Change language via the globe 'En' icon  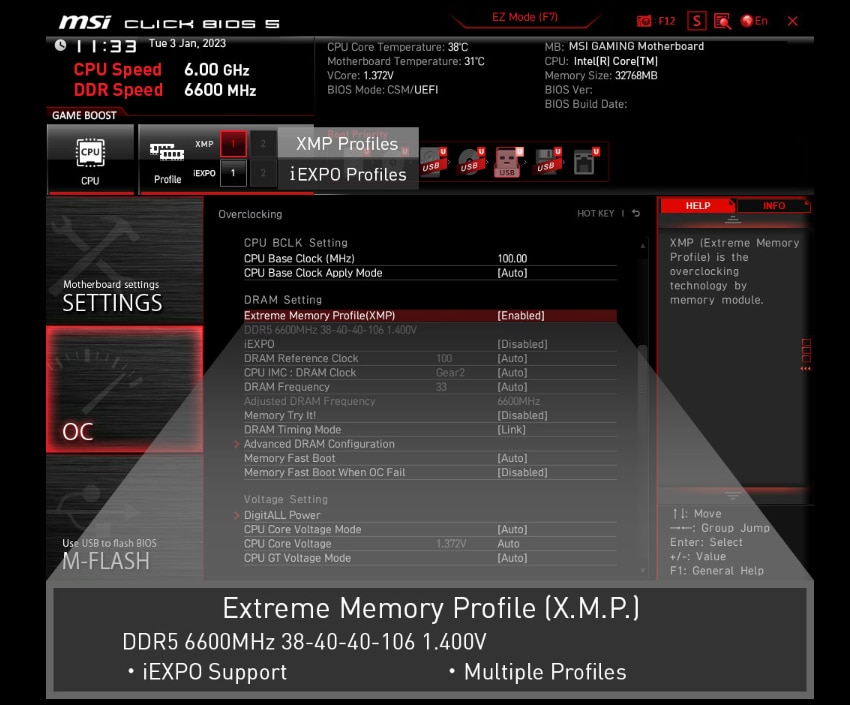click(x=754, y=21)
